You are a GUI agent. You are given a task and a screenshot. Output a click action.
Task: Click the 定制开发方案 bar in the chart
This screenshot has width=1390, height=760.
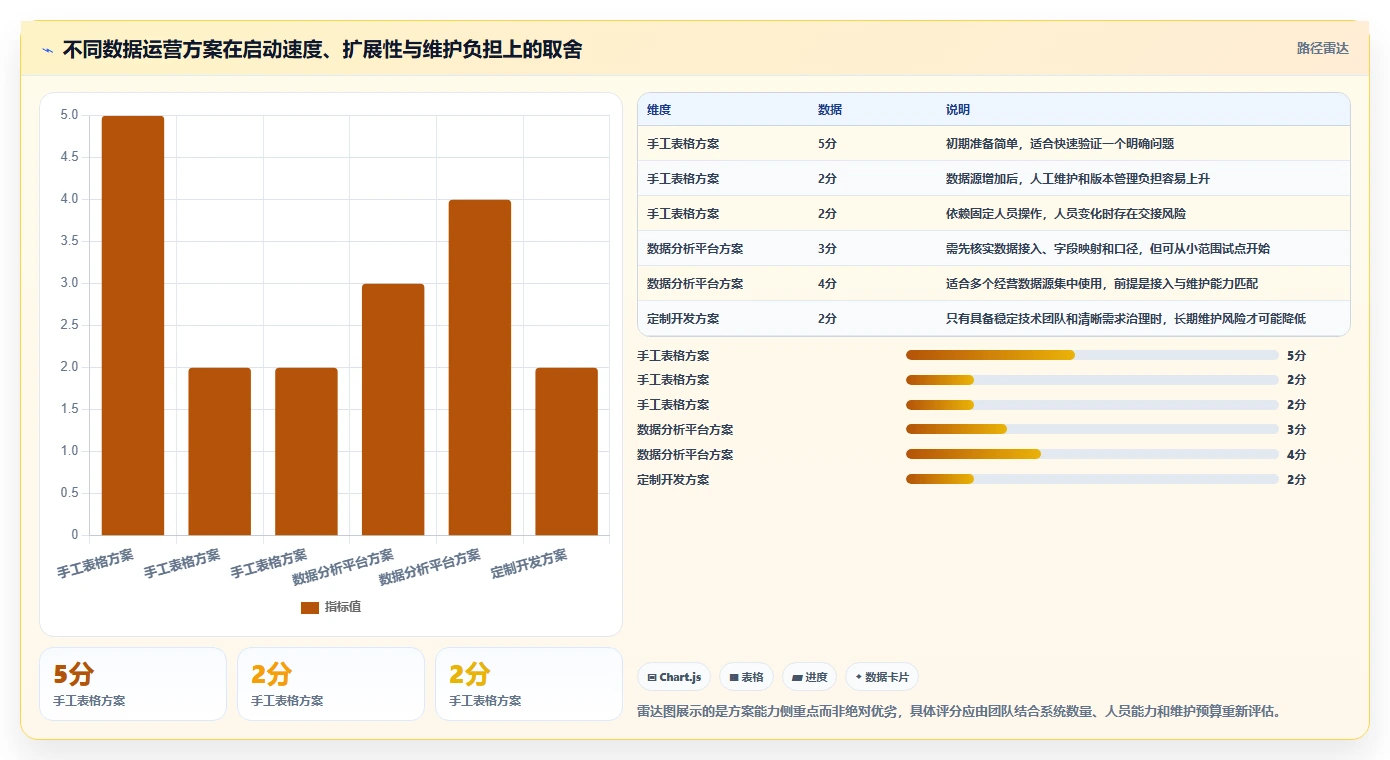(x=567, y=451)
